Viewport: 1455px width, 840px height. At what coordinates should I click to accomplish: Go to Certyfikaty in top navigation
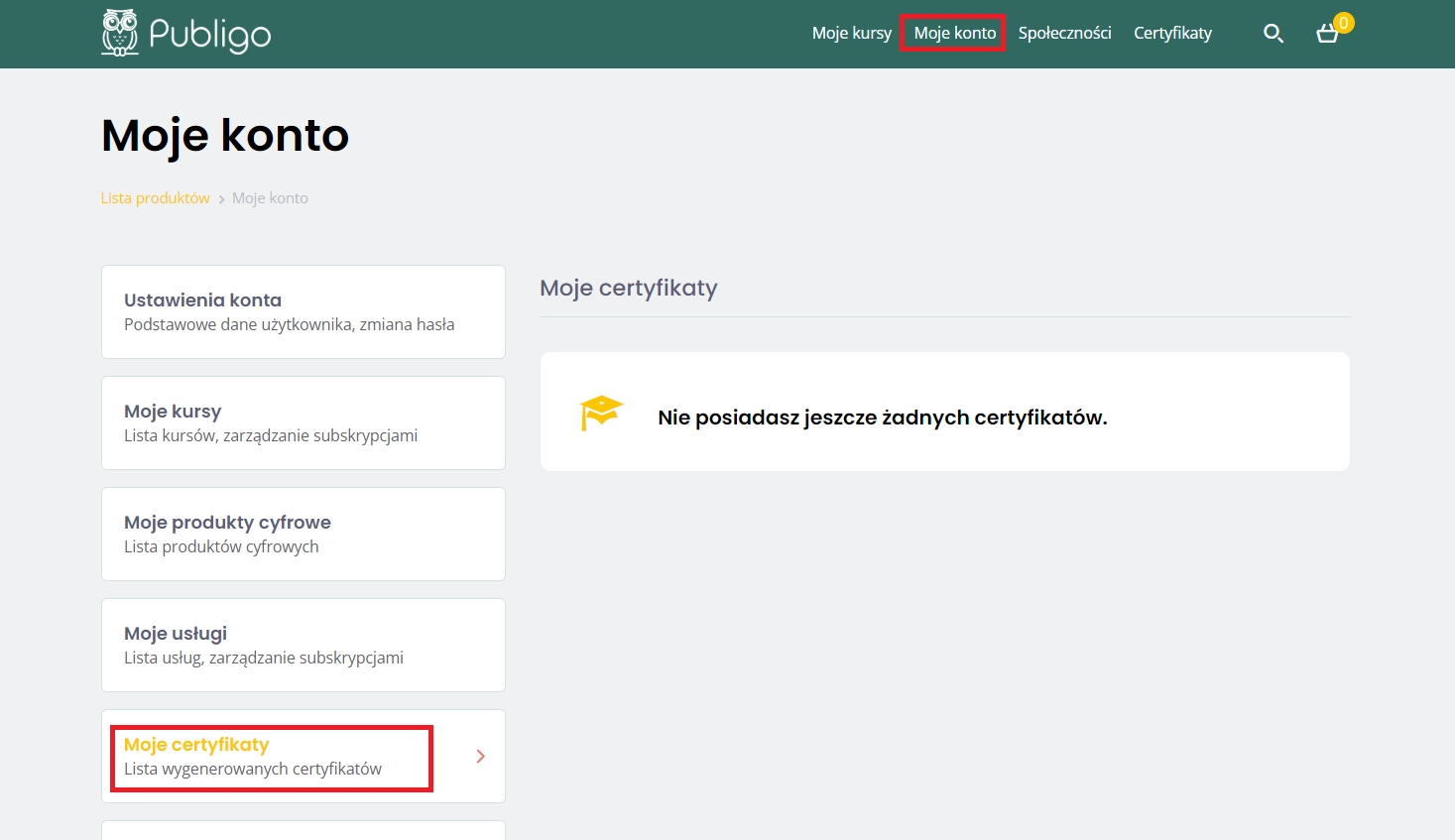click(1172, 33)
